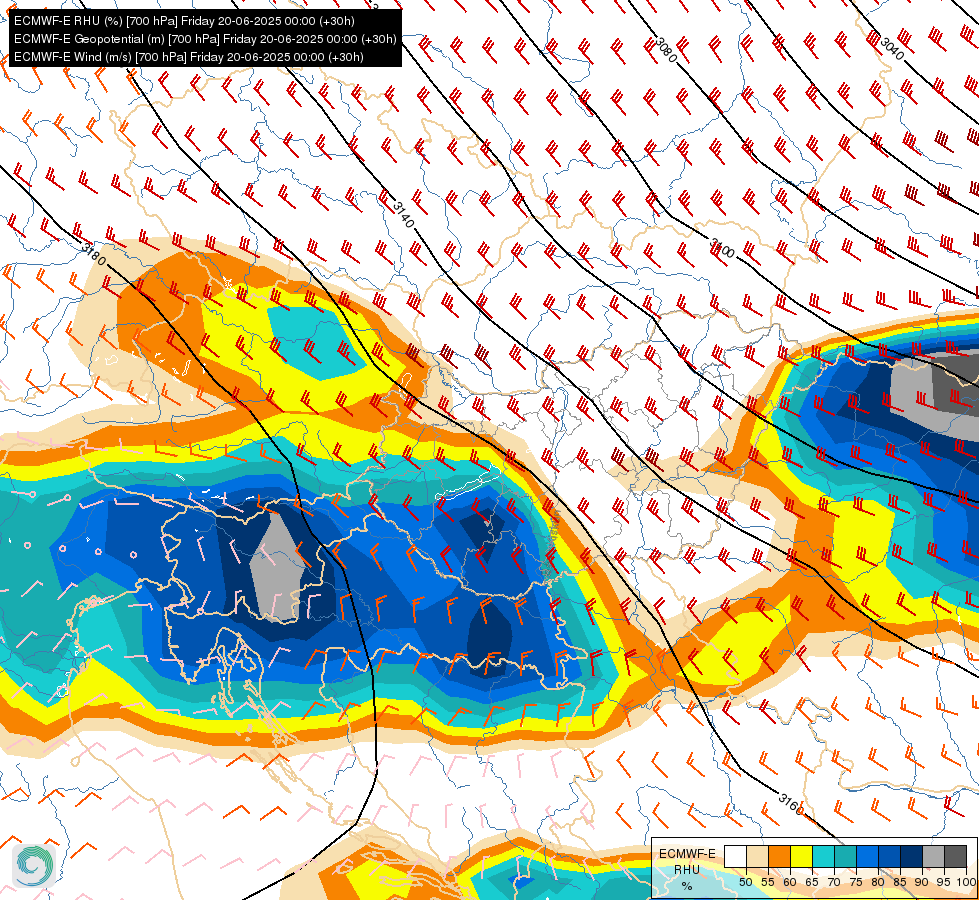Click the legend value 95
Image resolution: width=979 pixels, height=900 pixels.
(x=945, y=883)
